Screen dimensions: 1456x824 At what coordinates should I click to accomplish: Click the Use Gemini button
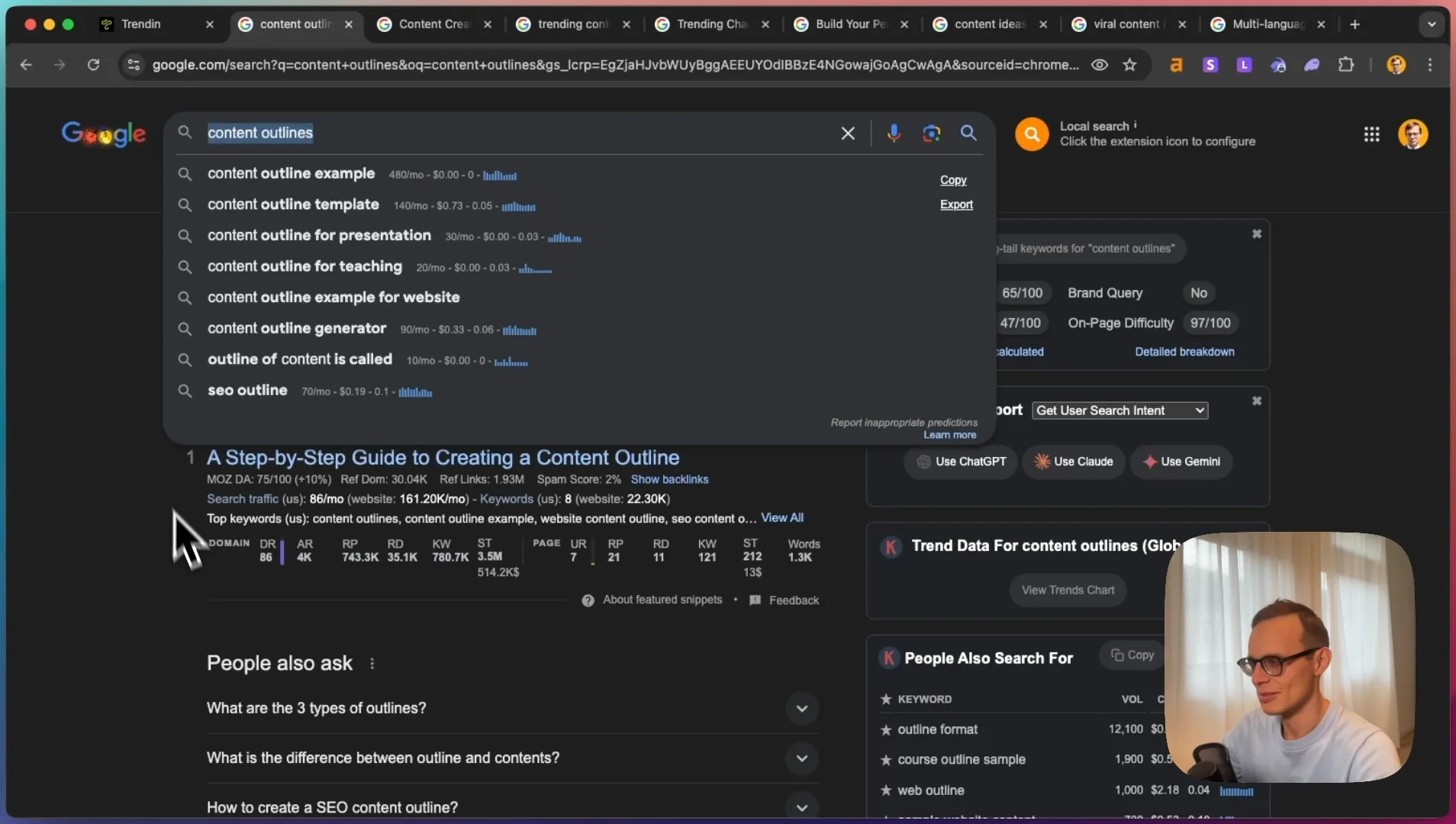pos(1181,462)
